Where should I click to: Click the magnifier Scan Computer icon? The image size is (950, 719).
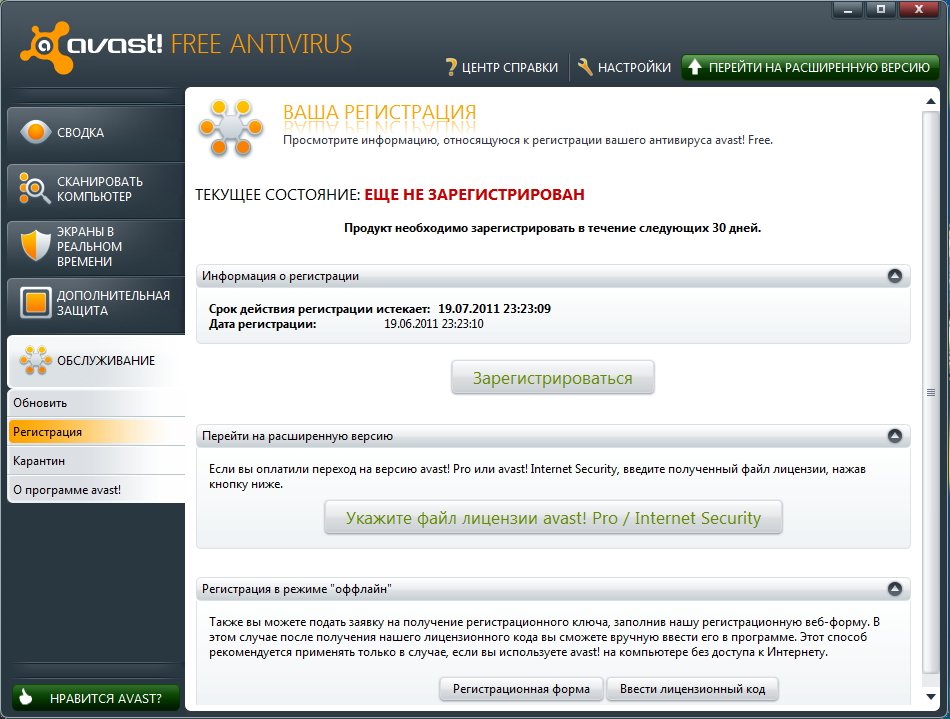click(x=34, y=188)
